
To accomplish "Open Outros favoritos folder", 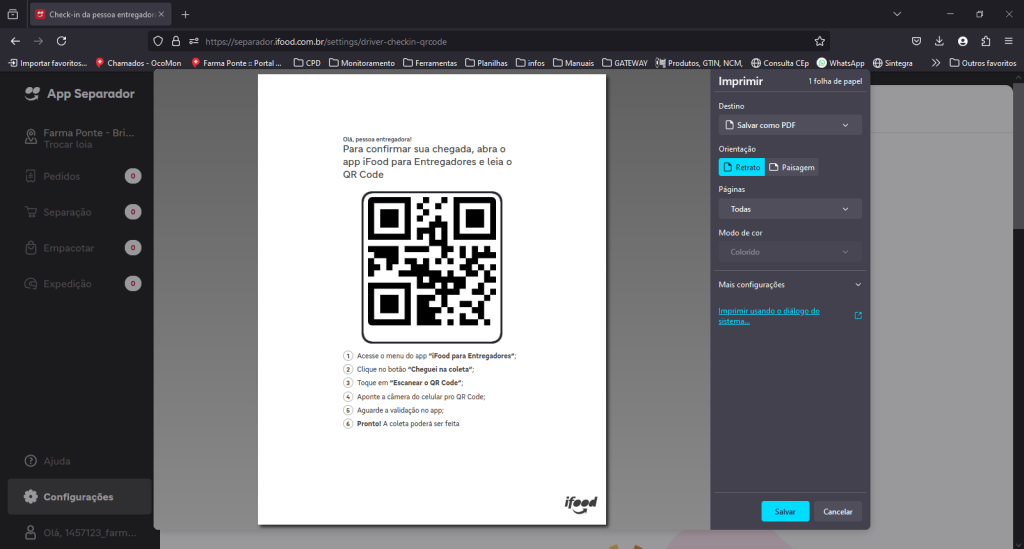I will pos(983,63).
